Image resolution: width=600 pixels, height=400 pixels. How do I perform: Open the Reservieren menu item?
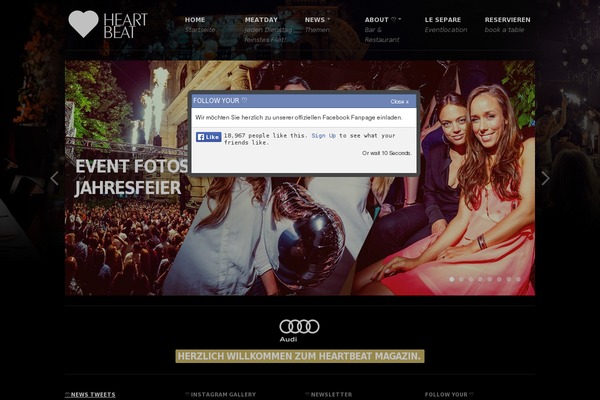click(507, 20)
